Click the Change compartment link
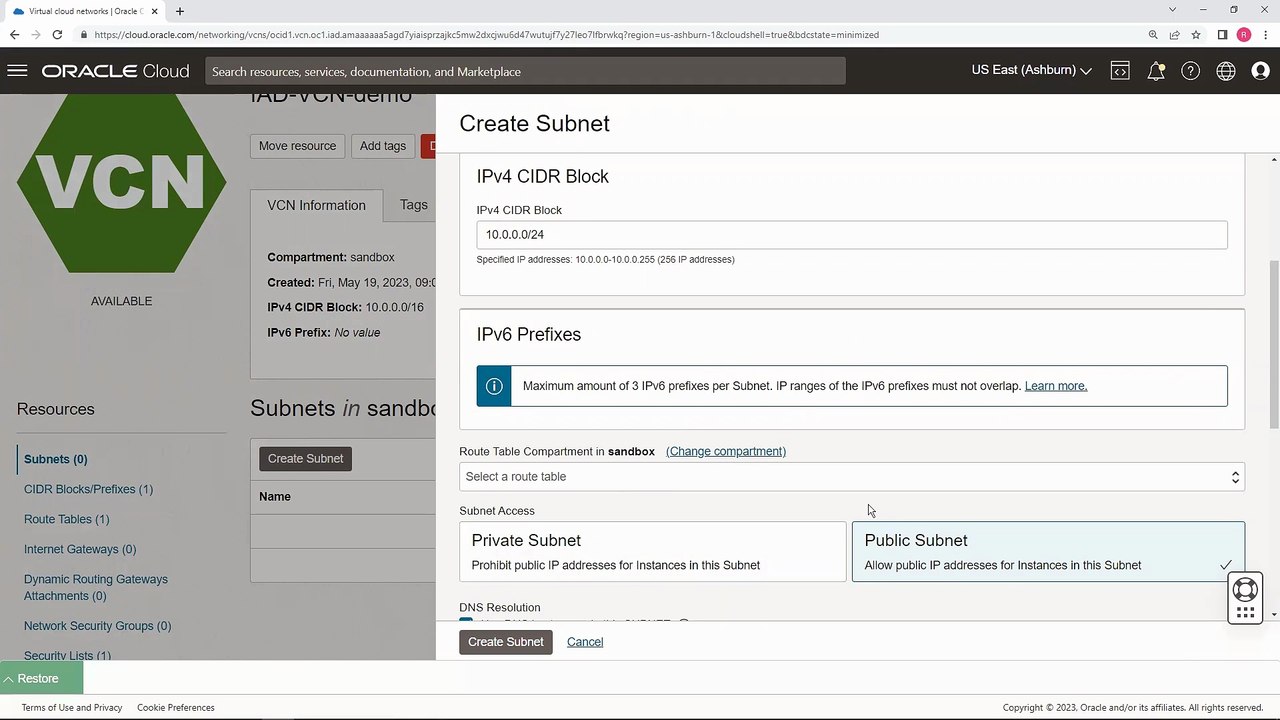This screenshot has height=720, width=1280. click(726, 451)
